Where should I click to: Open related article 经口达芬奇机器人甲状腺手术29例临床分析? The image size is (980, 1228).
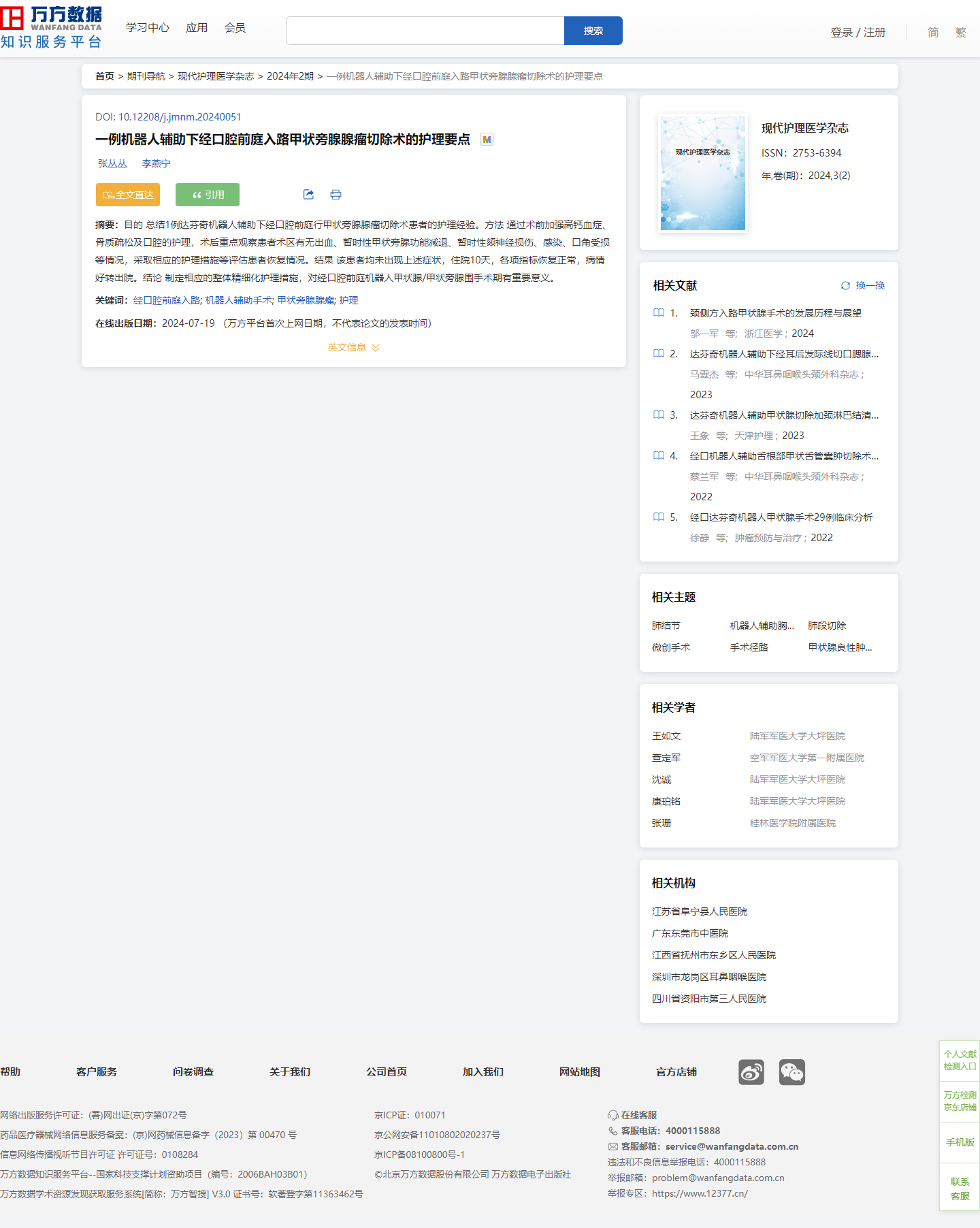tap(781, 517)
